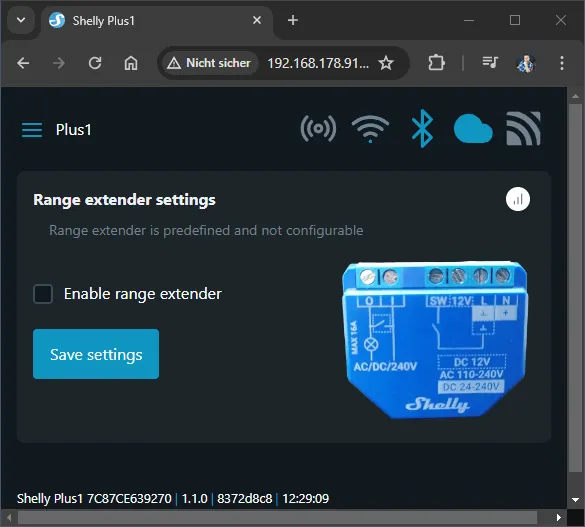Click the browser forward arrow
Image resolution: width=585 pixels, height=527 pixels.
59,63
